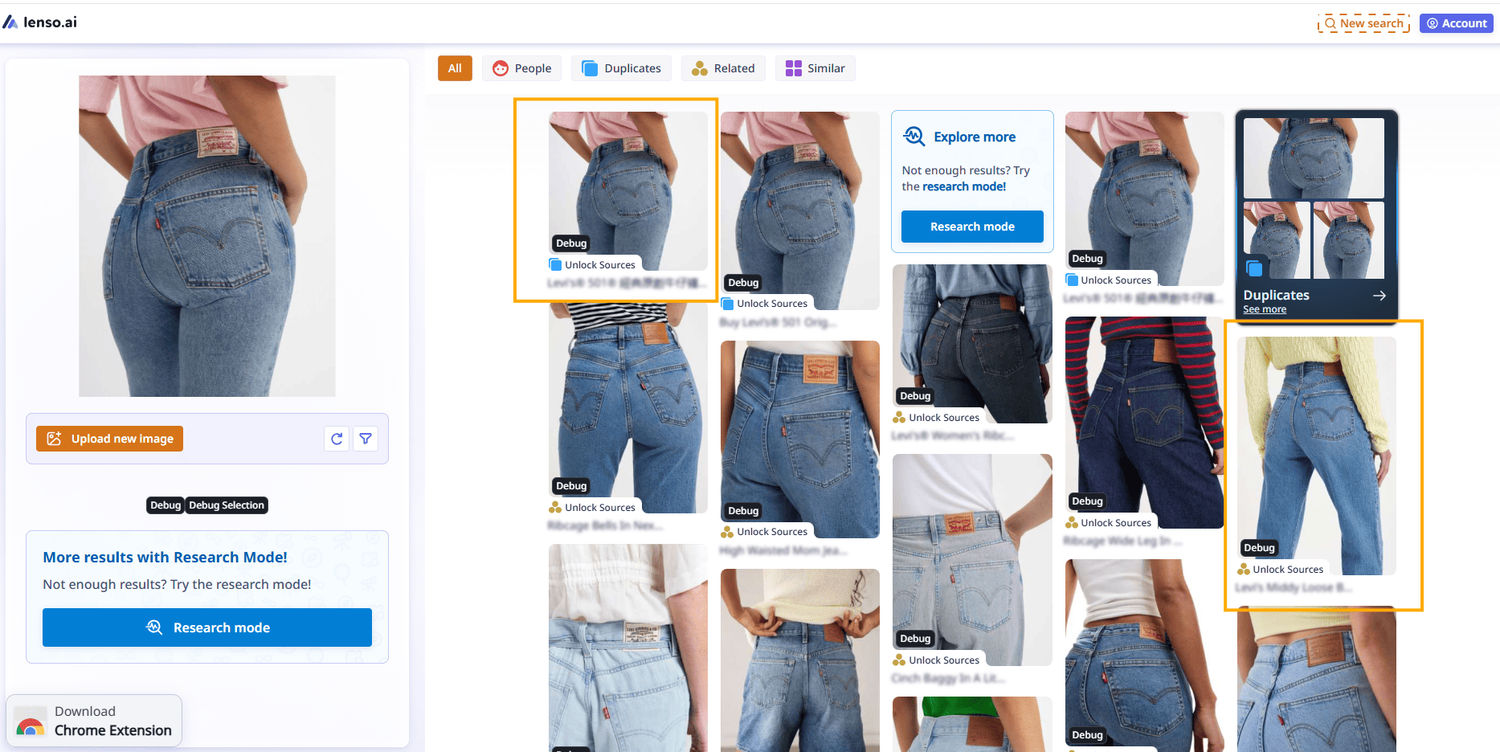The height and width of the screenshot is (752, 1500).
Task: Click Research mode under More results heading
Action: 207,627
